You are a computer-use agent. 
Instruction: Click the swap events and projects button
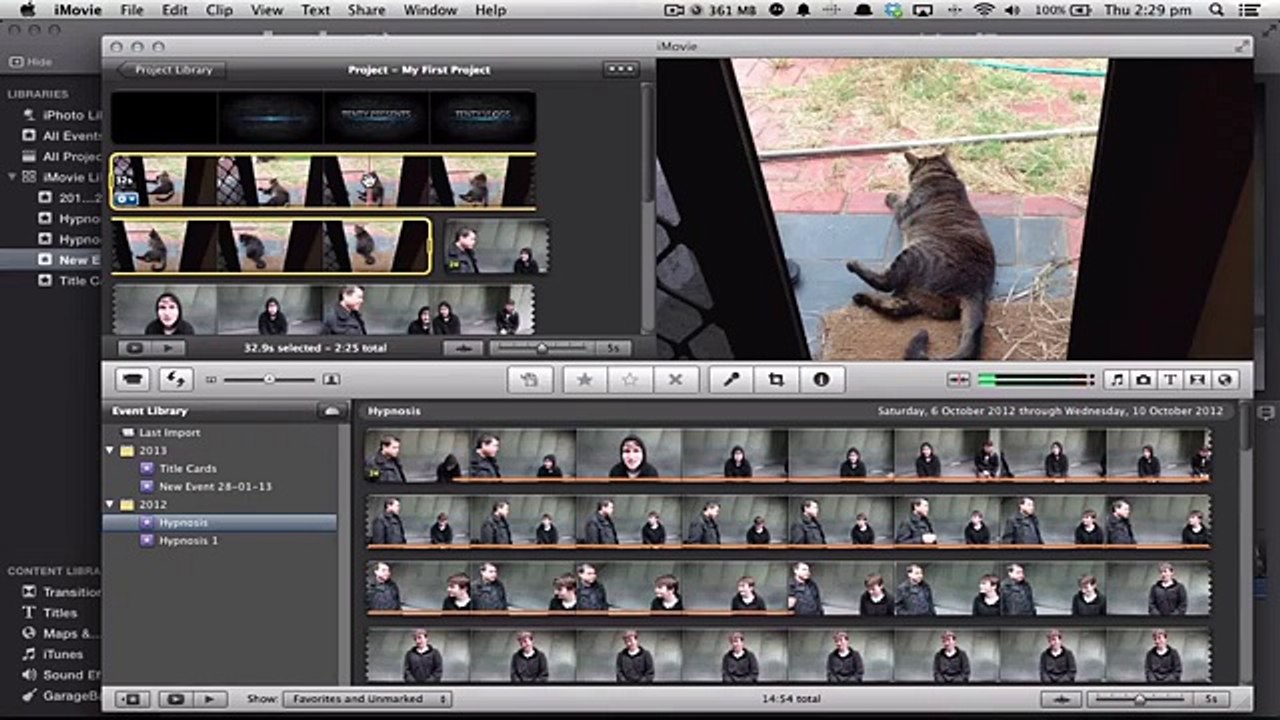[x=176, y=380]
